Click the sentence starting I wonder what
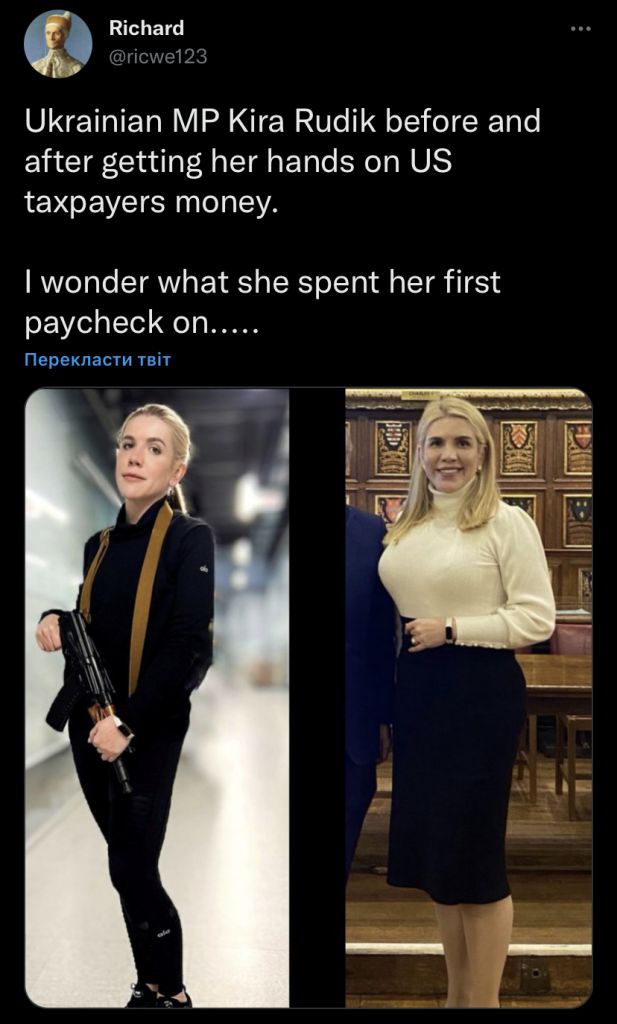Viewport: 617px width, 1024px height. 262,302
